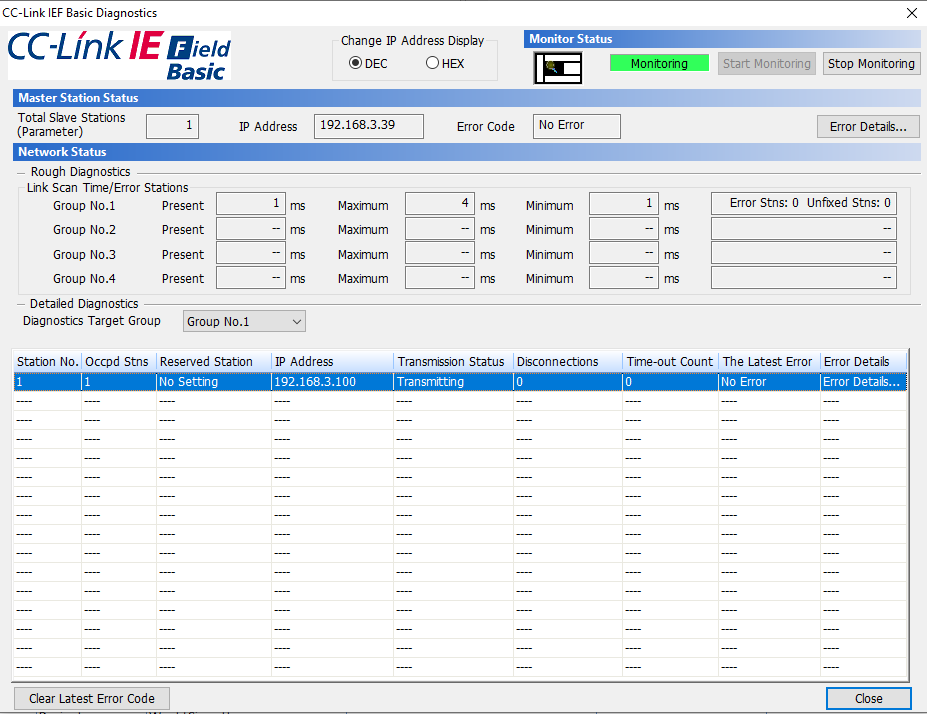Screen dimensions: 927x714
Task: Click the Time-out Count column header
Action: click(670, 362)
